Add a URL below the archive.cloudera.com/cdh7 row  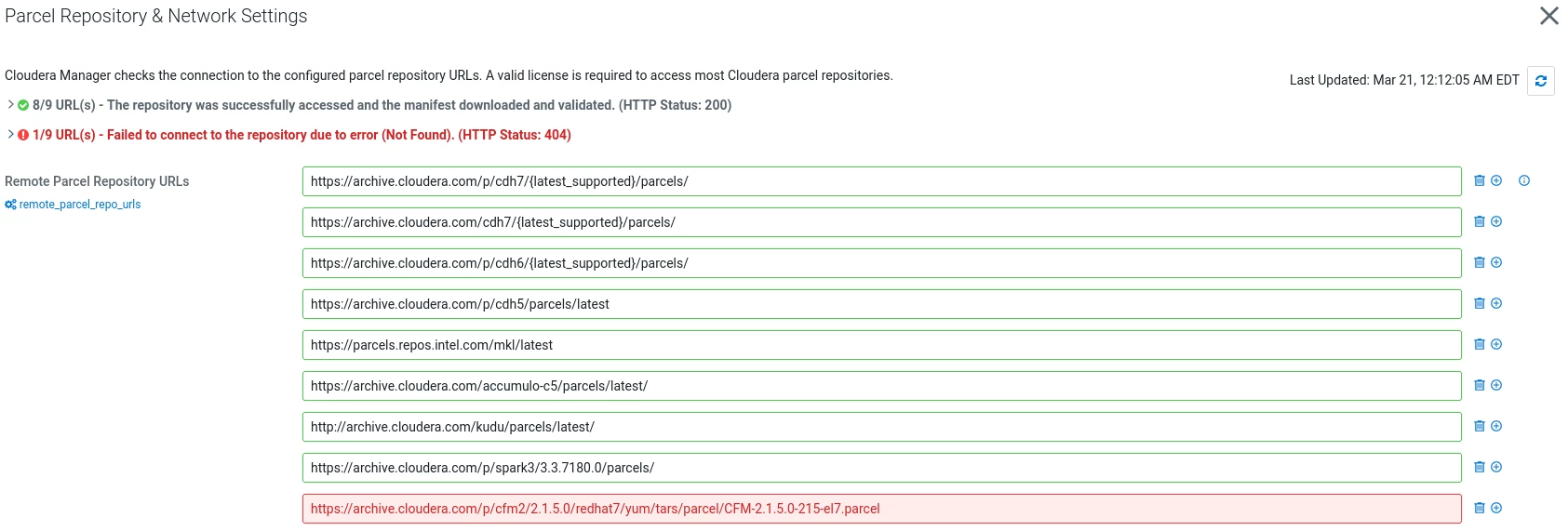1496,221
